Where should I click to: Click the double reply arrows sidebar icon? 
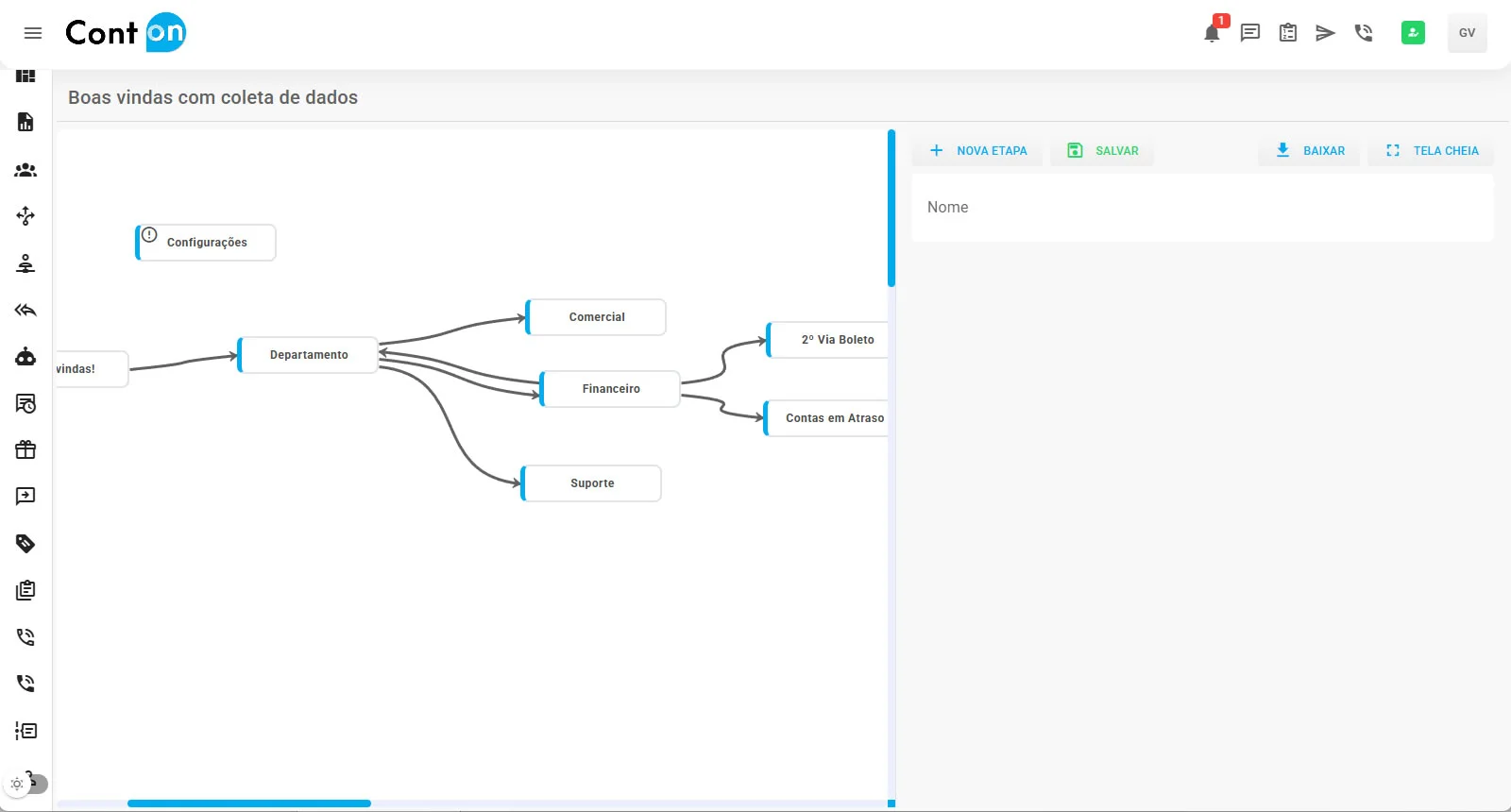(25, 310)
